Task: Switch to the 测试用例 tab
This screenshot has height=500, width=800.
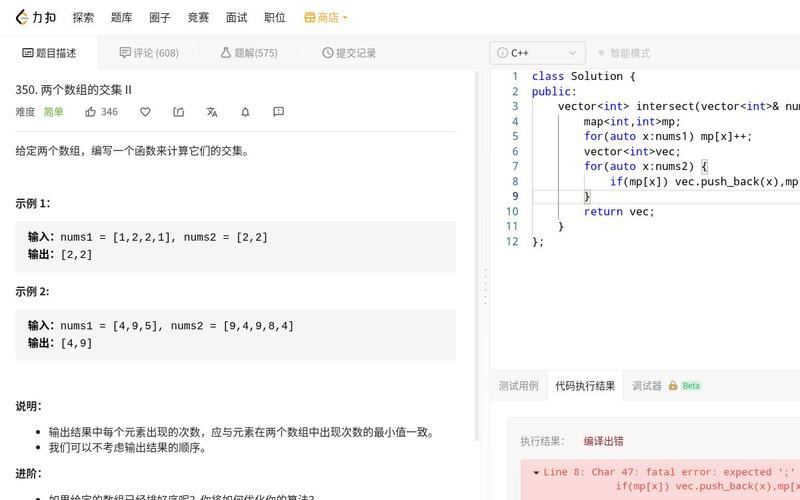Action: click(518, 386)
